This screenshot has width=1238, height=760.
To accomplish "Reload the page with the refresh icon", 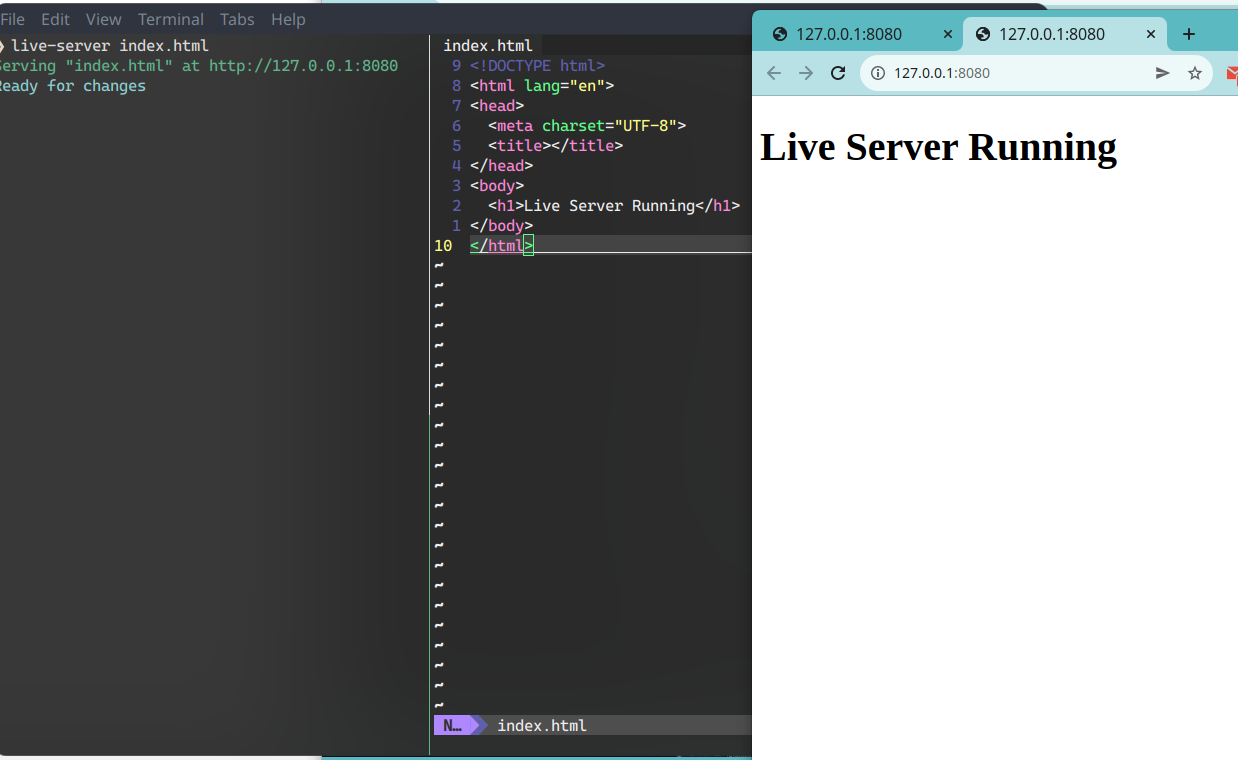I will point(838,72).
